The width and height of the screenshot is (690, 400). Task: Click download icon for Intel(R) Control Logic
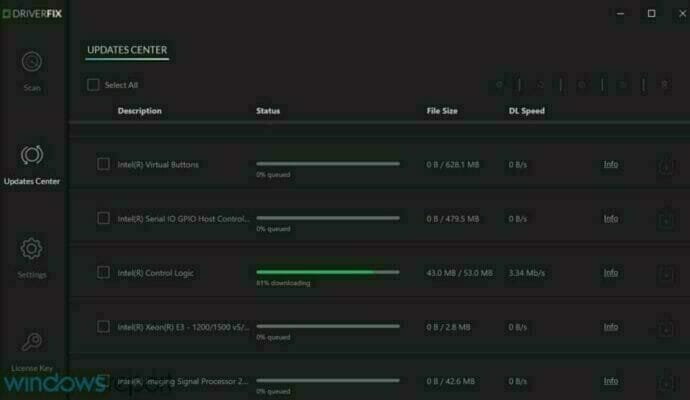(666, 273)
